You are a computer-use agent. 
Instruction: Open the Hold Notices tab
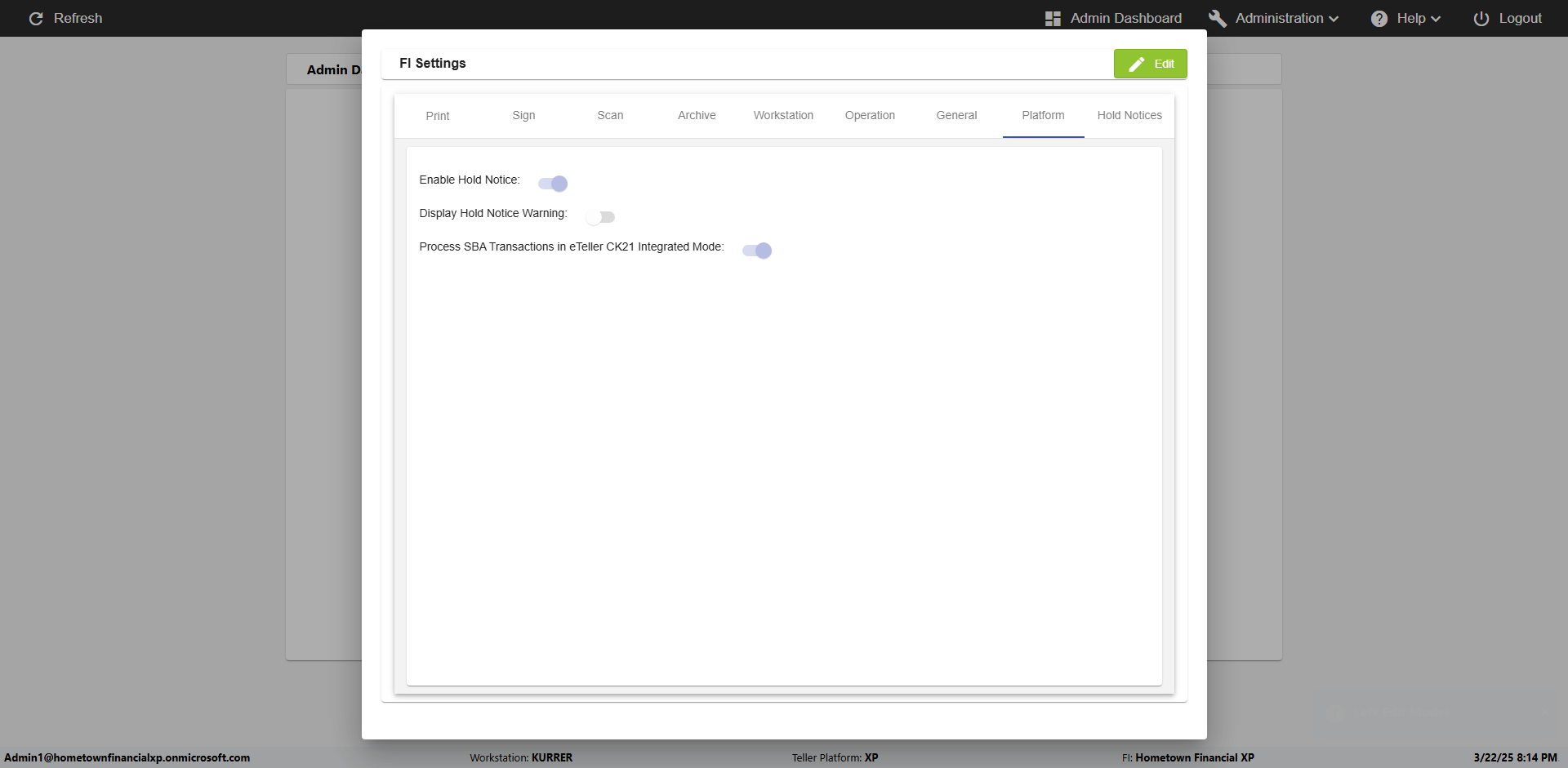pos(1129,116)
